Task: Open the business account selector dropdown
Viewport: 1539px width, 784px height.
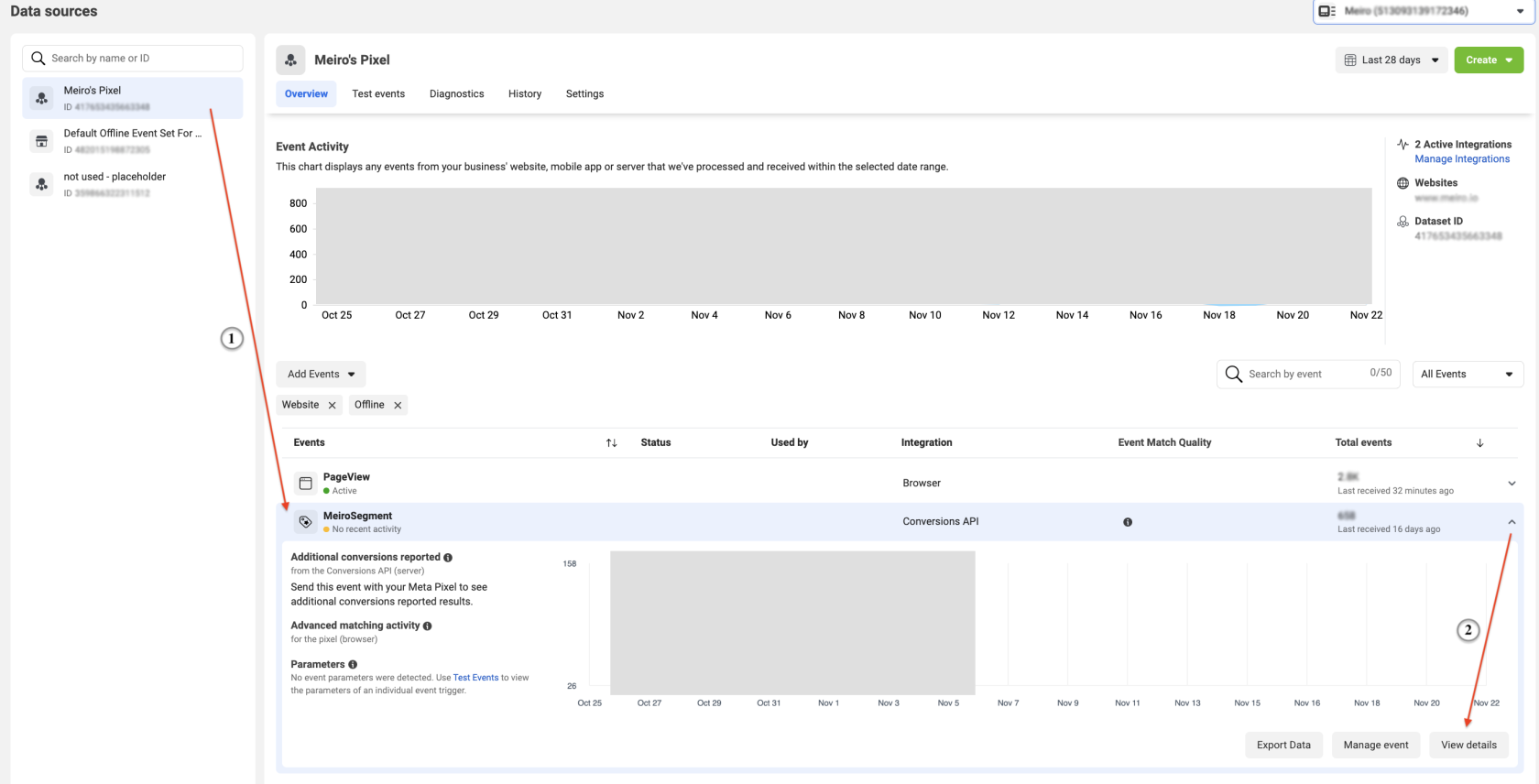Action: tap(1424, 11)
